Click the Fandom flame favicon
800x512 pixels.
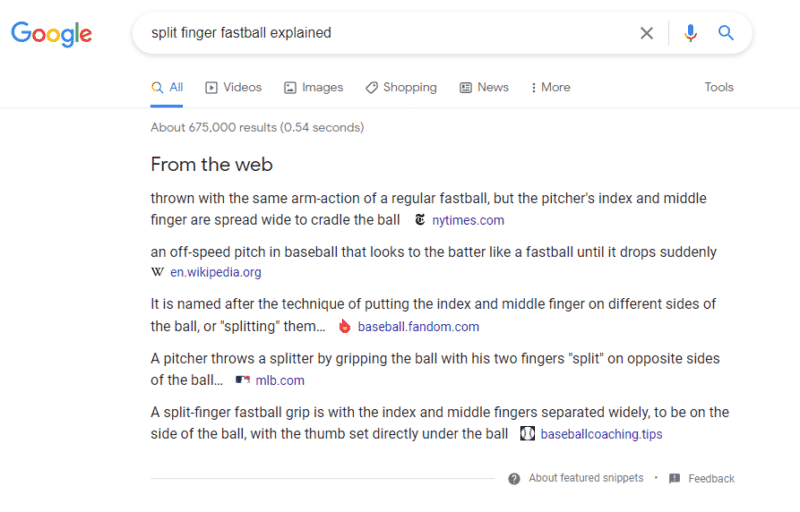pyautogui.click(x=345, y=326)
